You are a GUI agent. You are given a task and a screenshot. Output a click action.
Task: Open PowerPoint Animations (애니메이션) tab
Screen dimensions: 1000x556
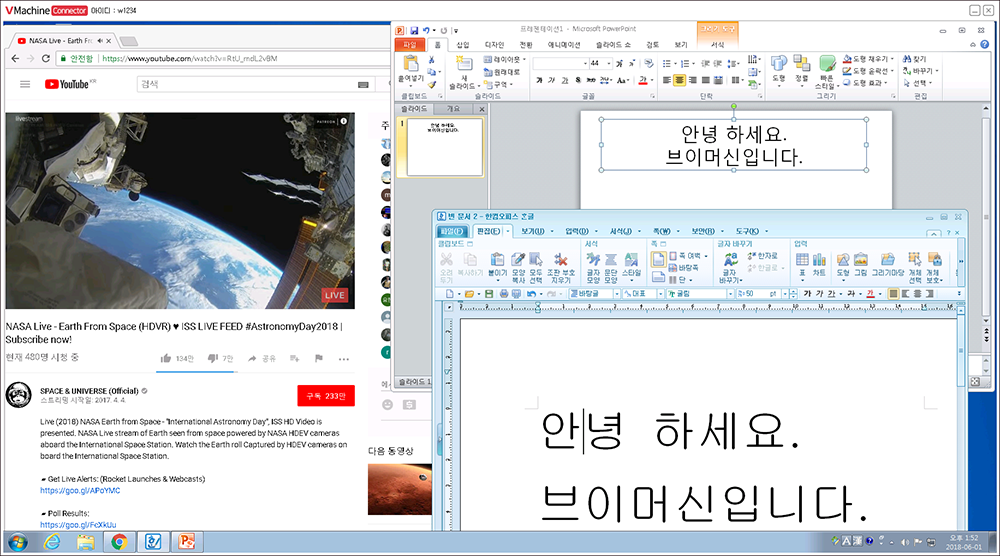pyautogui.click(x=564, y=45)
